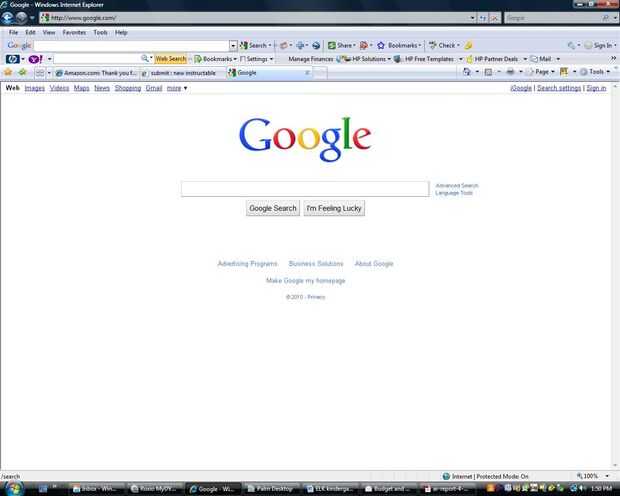620x496 pixels.
Task: Click the Google Toolbar Search button
Action: 255,45
